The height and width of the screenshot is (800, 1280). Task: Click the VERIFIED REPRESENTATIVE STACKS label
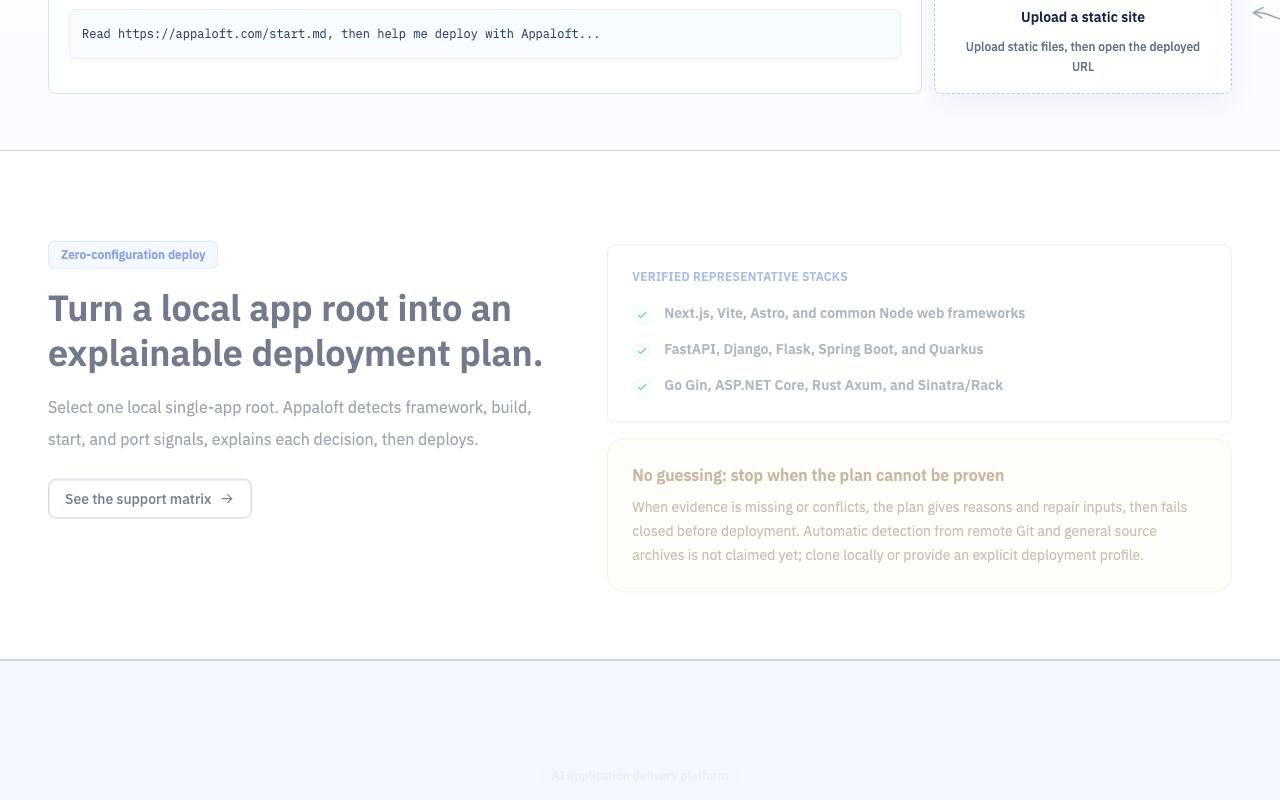tap(740, 277)
